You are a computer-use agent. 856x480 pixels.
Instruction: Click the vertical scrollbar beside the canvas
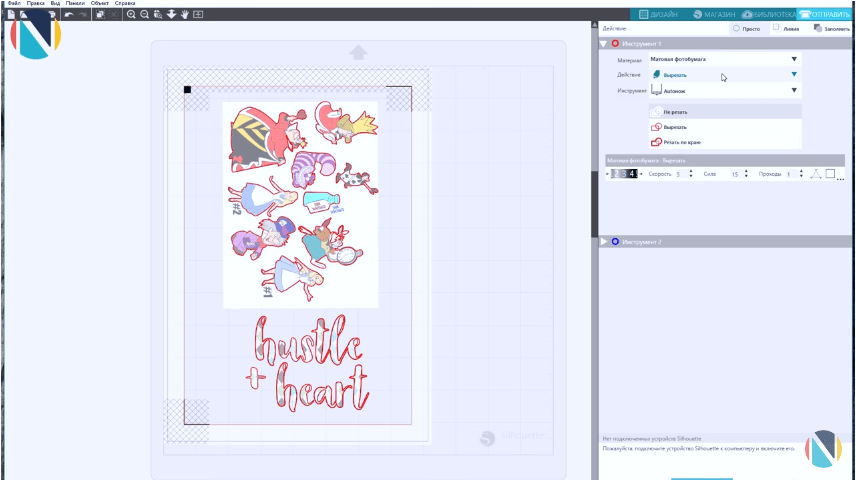pyautogui.click(x=595, y=204)
